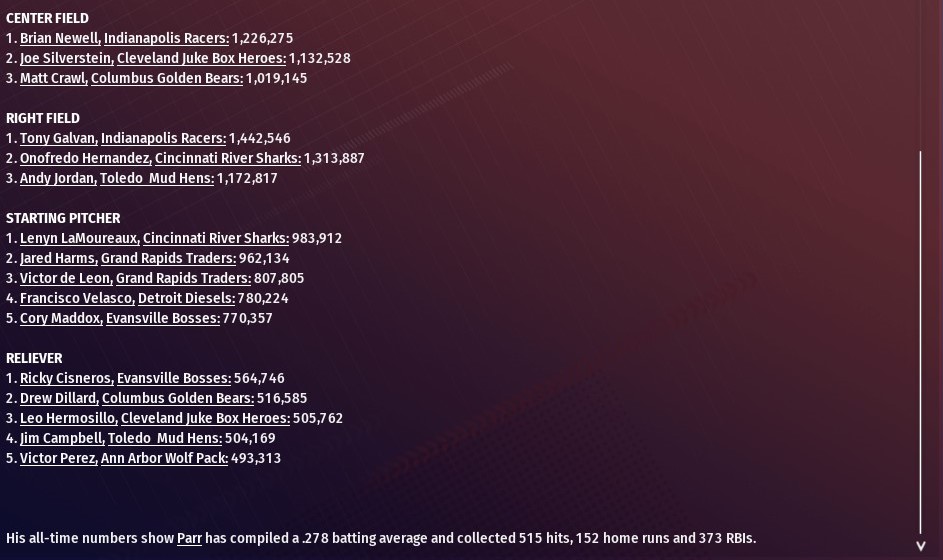This screenshot has height=560, width=943.
Task: Open Joe Silverstein's player link
Action: [66, 58]
